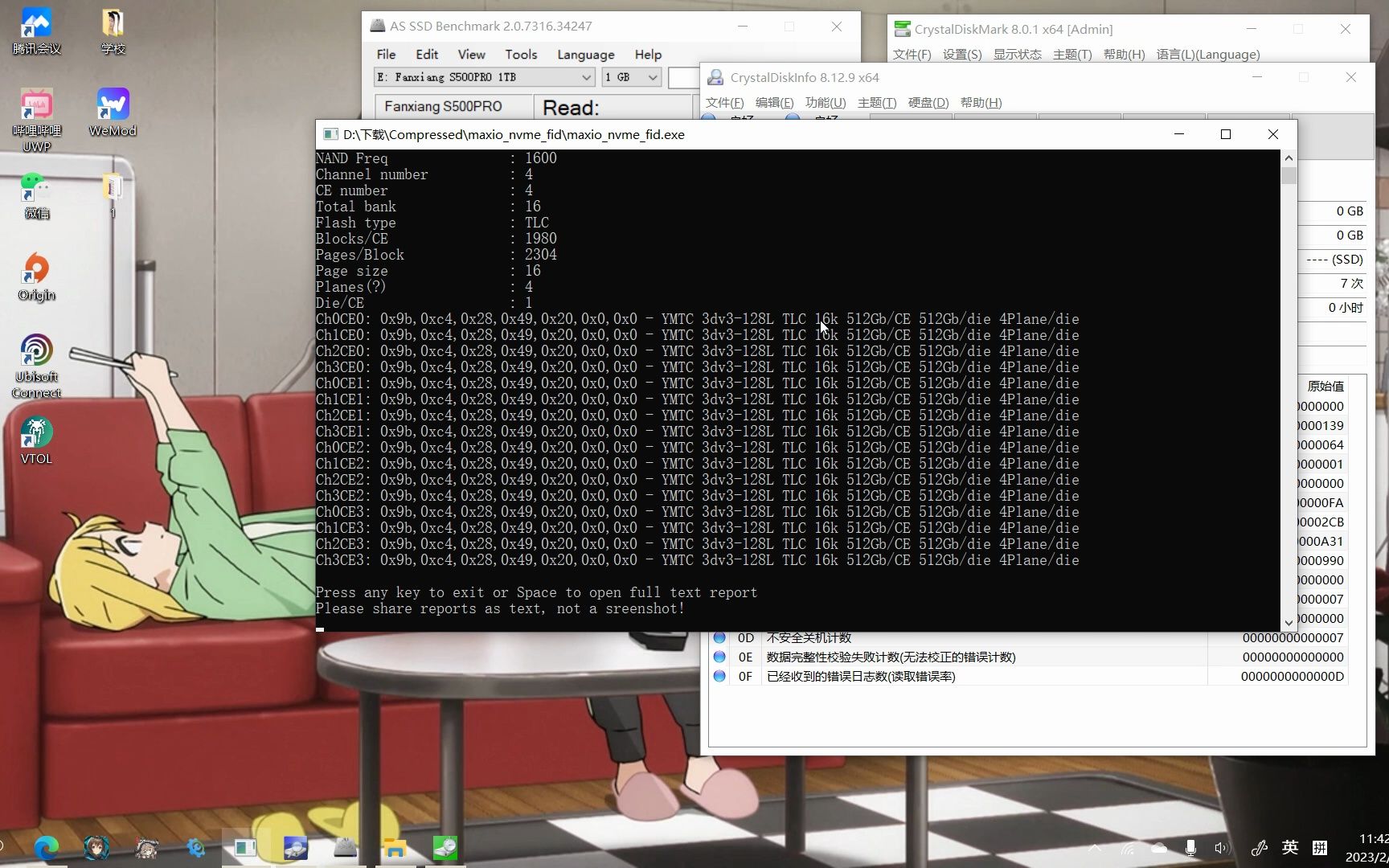Click the 0E attribute status indicator
This screenshot has height=868, width=1389.
pos(719,657)
